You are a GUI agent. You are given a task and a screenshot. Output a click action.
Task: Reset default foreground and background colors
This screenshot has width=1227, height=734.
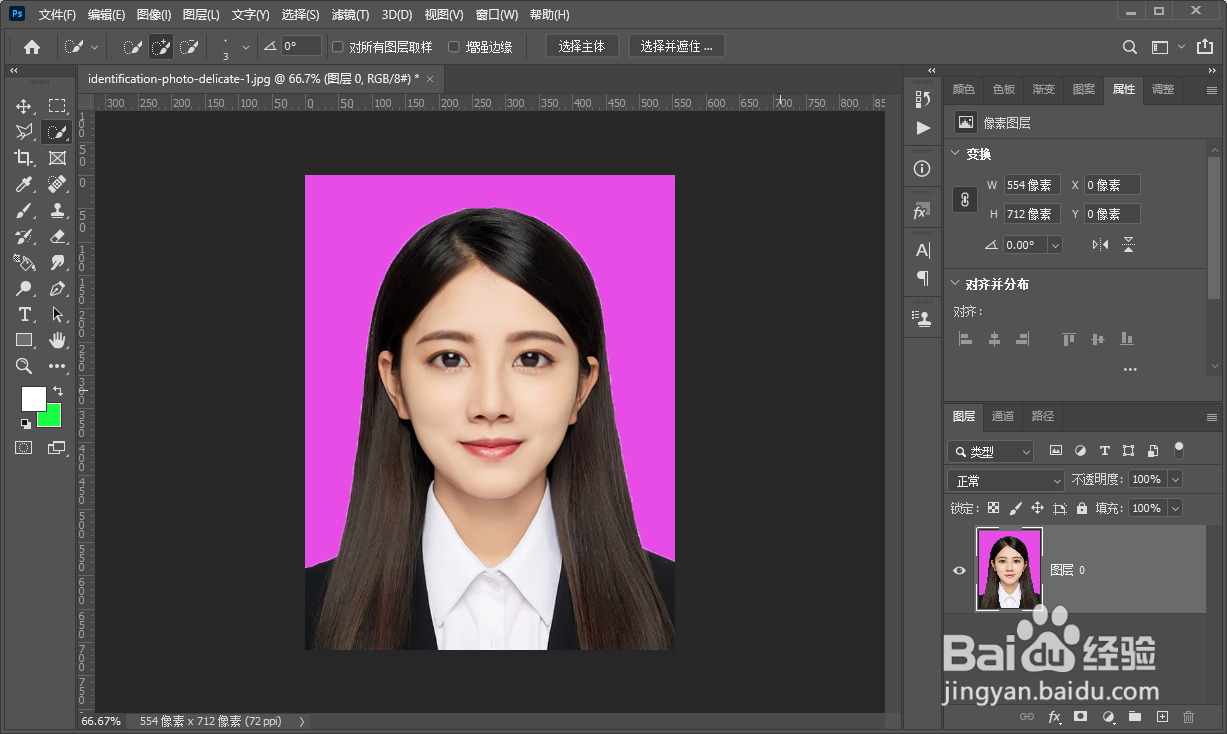(x=25, y=423)
